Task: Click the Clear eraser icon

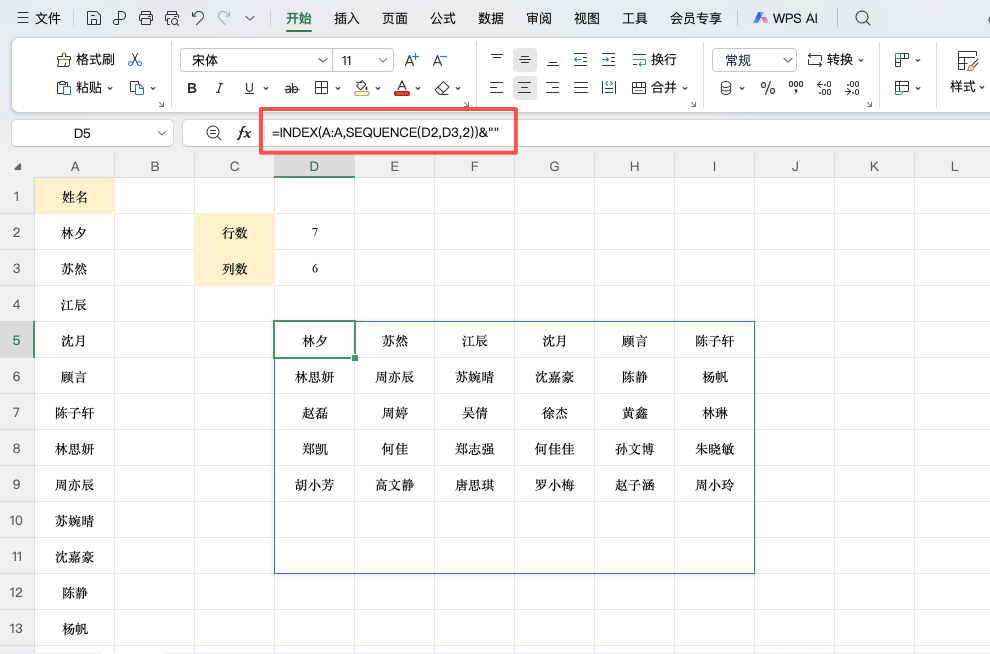Action: (442, 88)
